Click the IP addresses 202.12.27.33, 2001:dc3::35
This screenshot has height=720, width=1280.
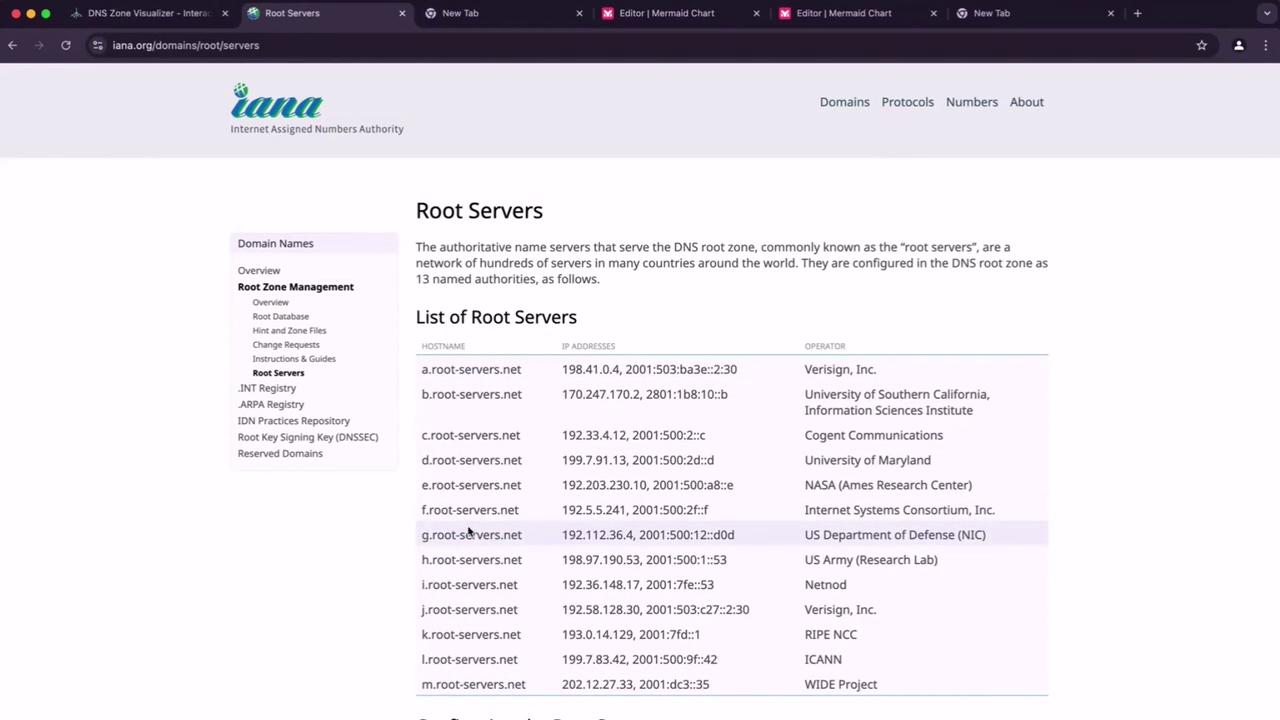pyautogui.click(x=636, y=685)
